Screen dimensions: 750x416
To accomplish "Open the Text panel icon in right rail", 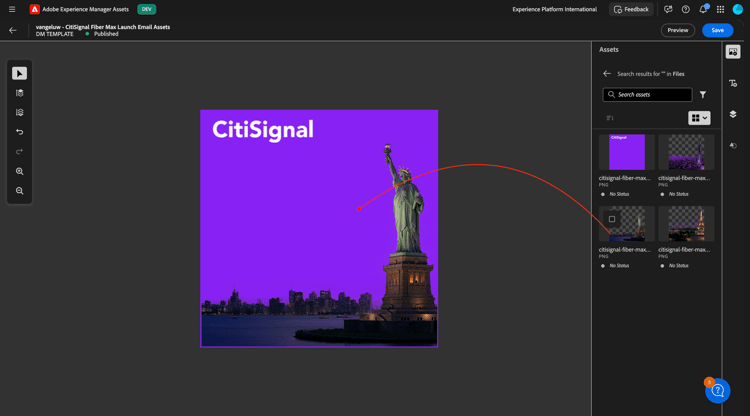I will (733, 83).
